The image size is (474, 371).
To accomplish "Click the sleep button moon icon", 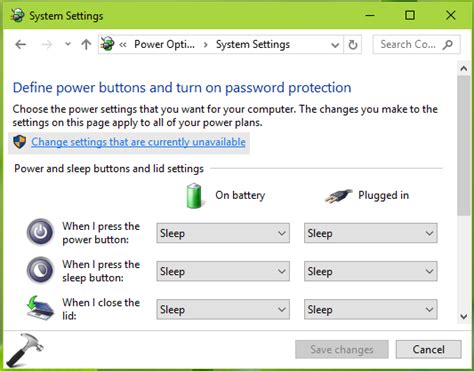I will 40,270.
